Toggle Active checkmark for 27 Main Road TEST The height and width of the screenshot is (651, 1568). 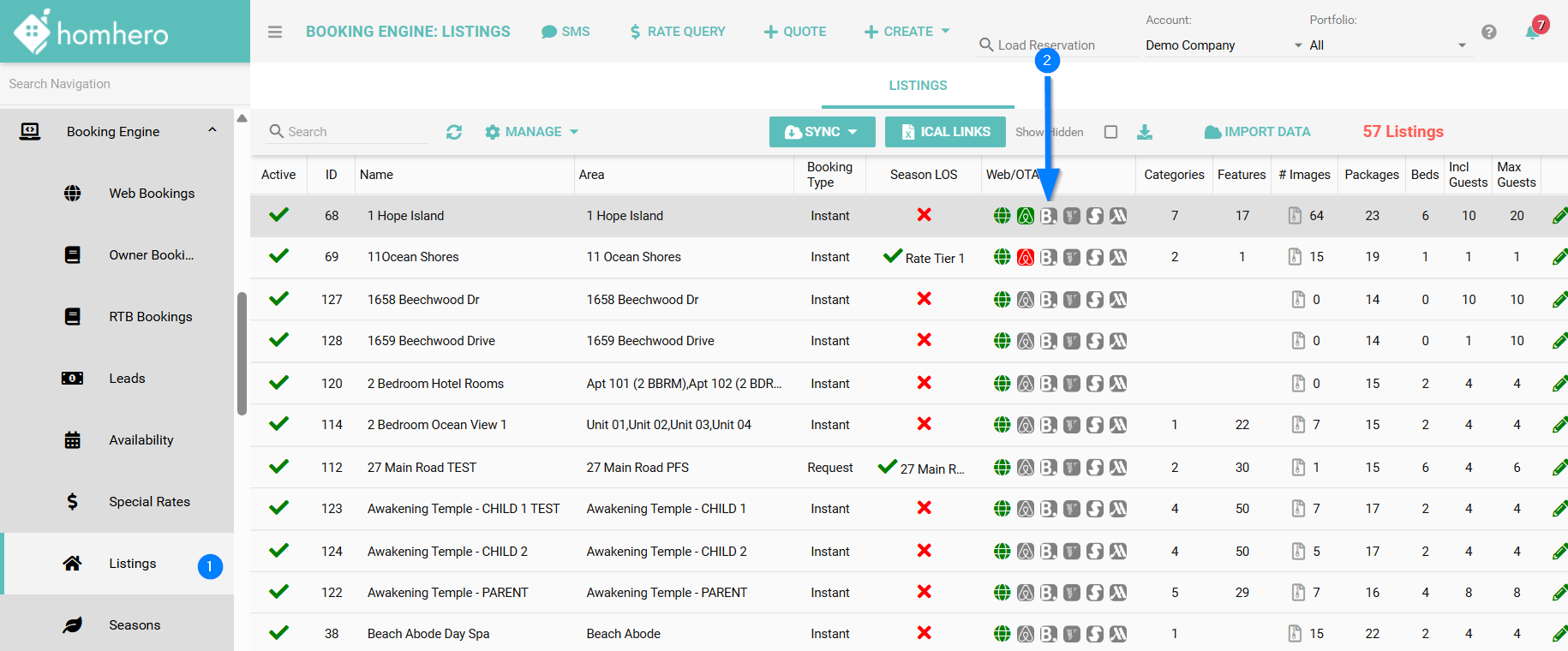(278, 467)
